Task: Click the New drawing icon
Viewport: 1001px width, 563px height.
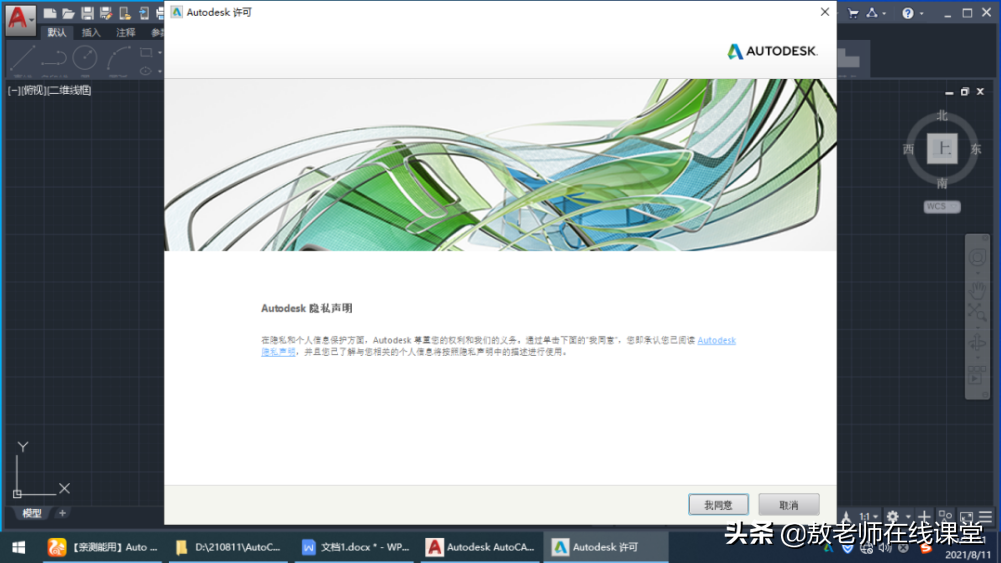Action: pyautogui.click(x=50, y=13)
